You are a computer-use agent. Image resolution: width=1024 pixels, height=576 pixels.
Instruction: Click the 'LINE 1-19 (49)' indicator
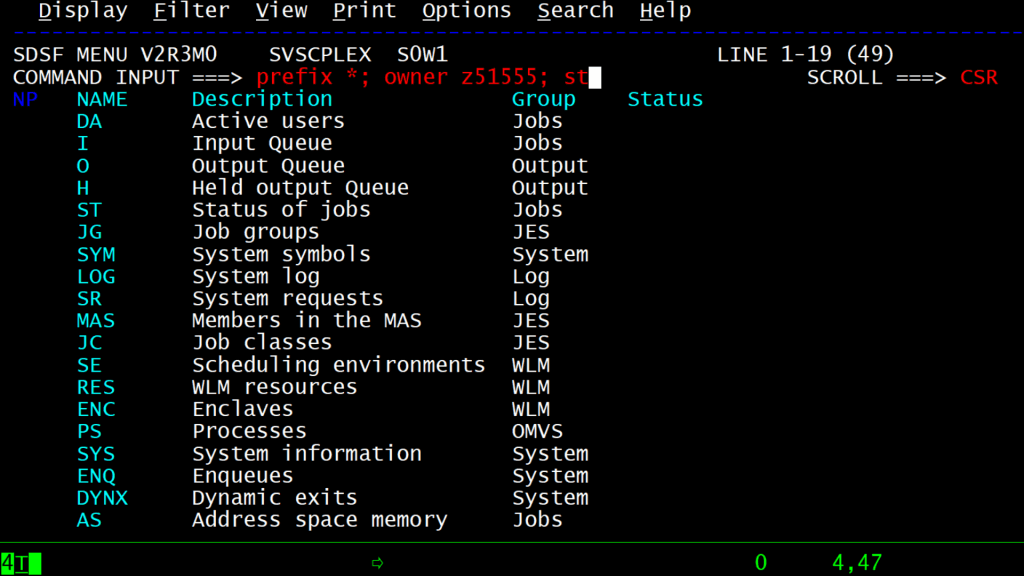(x=805, y=55)
